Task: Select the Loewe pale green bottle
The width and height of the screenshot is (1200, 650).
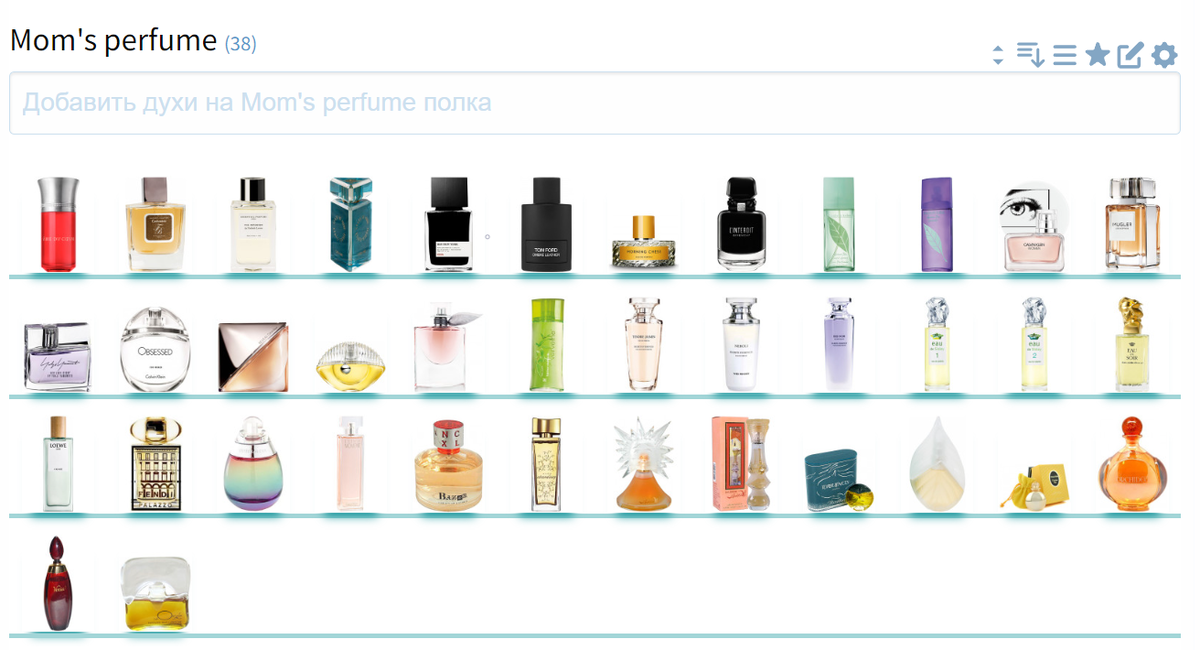Action: 58,463
